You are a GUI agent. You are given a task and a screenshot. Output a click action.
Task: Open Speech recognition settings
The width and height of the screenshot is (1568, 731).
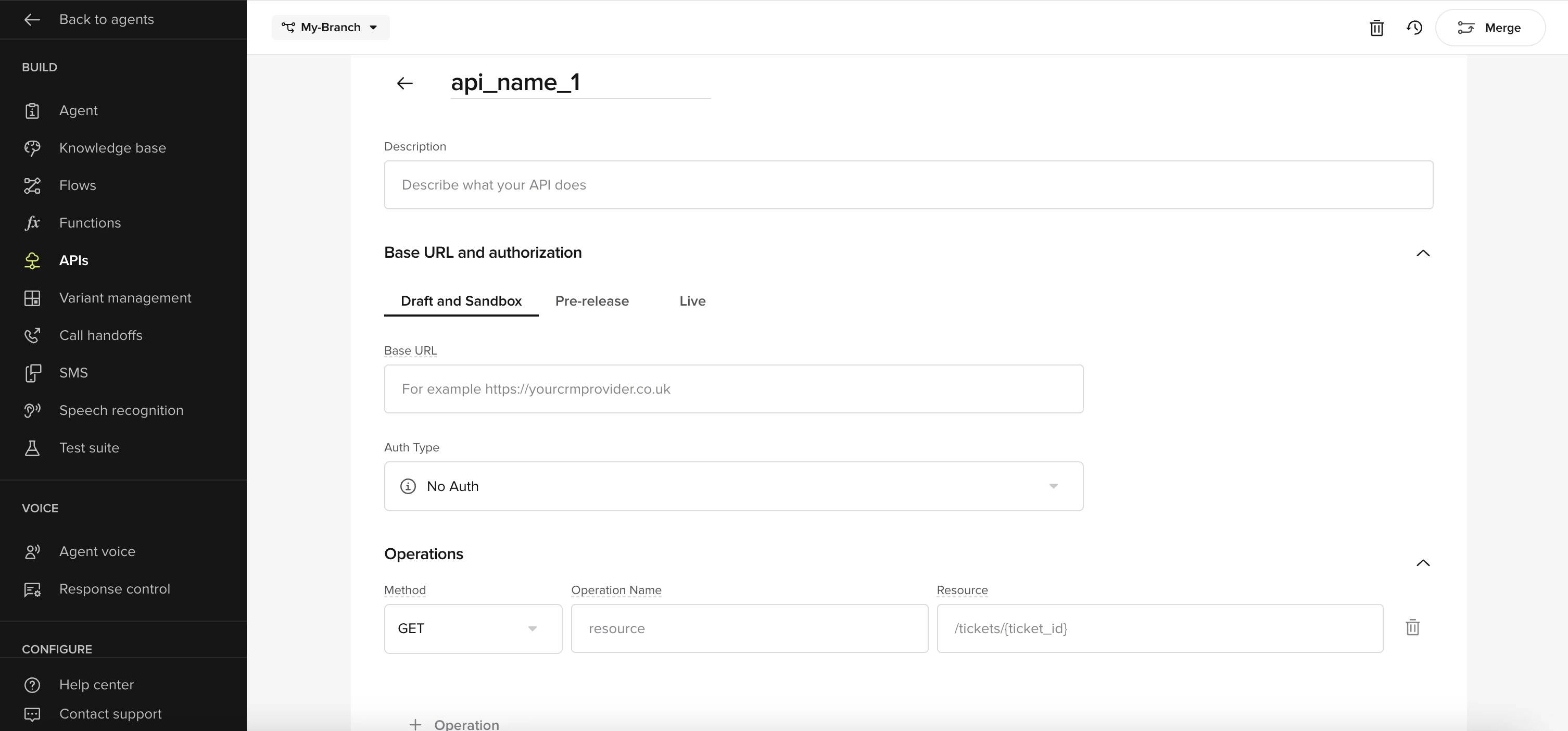tap(122, 410)
